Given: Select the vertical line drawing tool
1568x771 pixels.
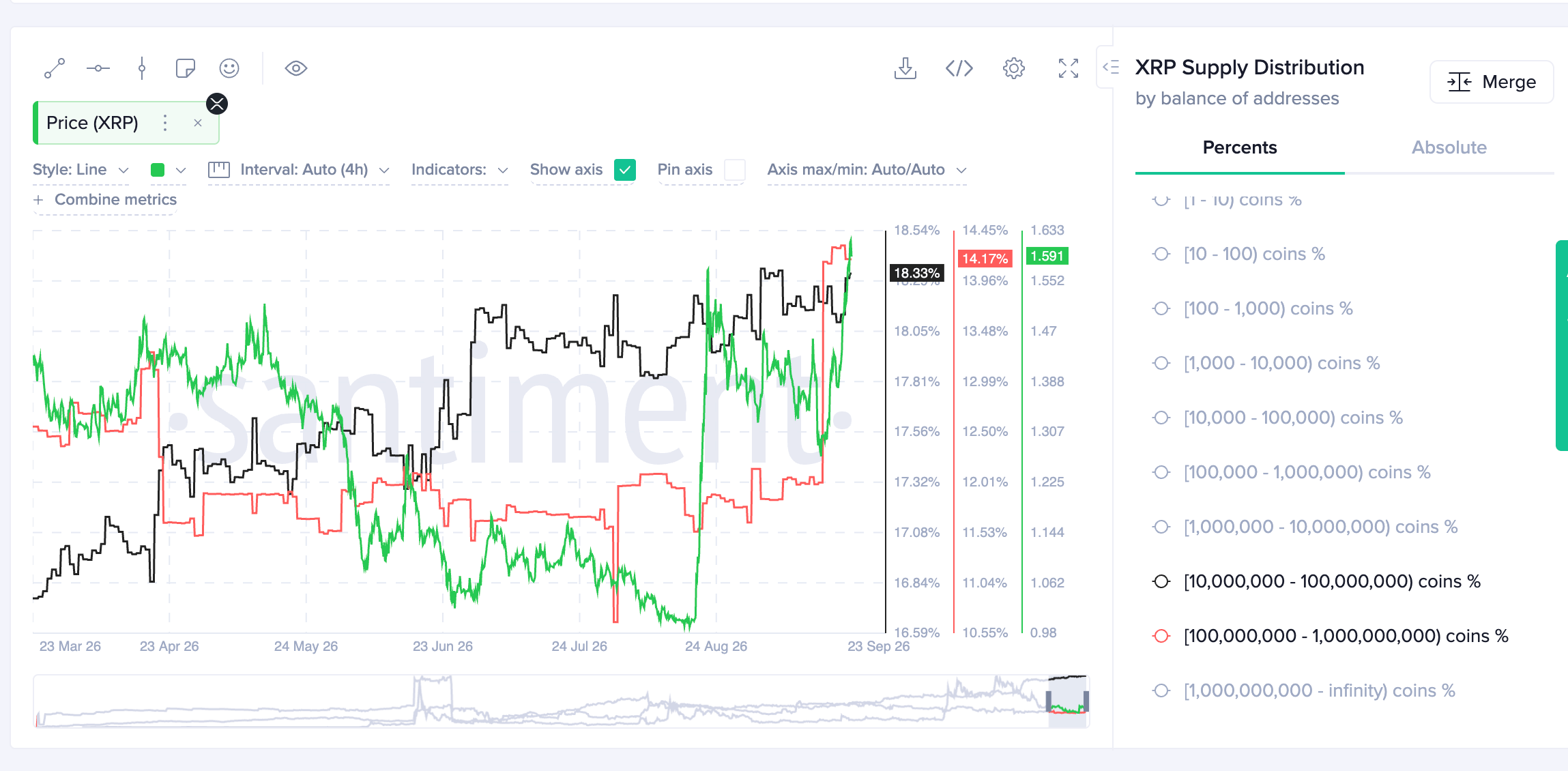Looking at the screenshot, I should pos(142,68).
